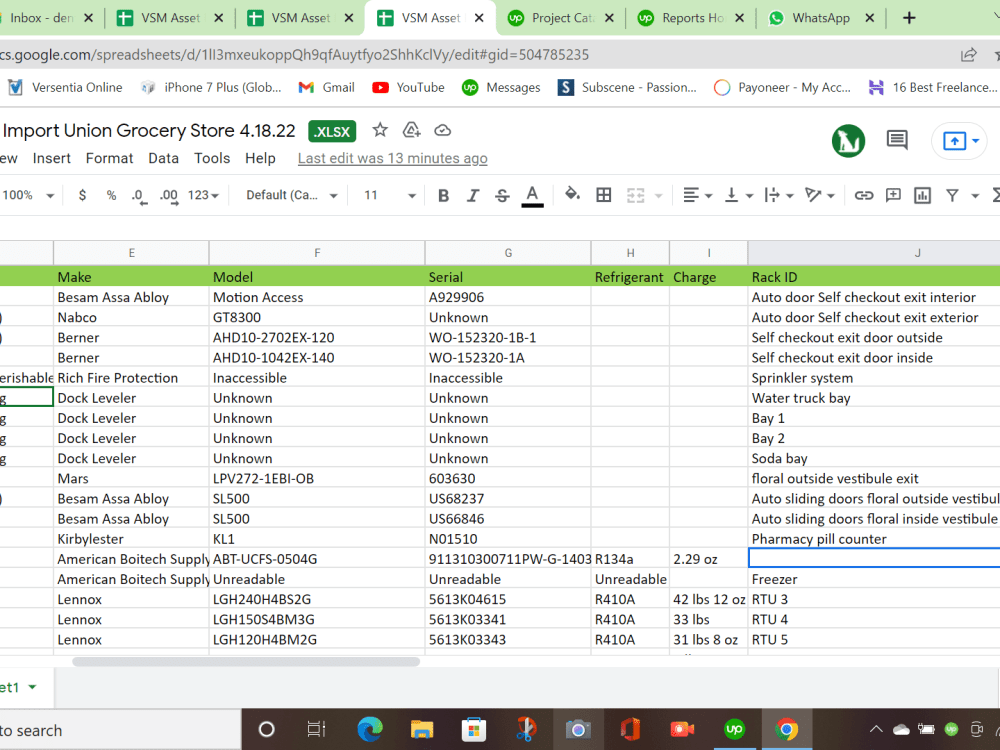Screen dimensions: 1000x750
Task: Click the .XLSX file format badge
Action: [x=332, y=131]
